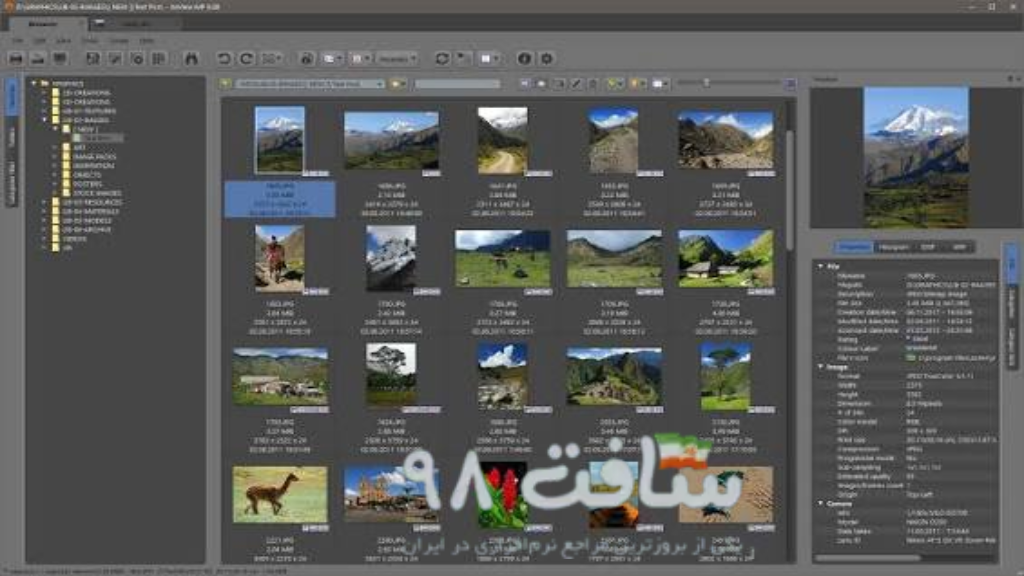Open the settings gear icon
The image size is (1024, 576).
[x=547, y=59]
